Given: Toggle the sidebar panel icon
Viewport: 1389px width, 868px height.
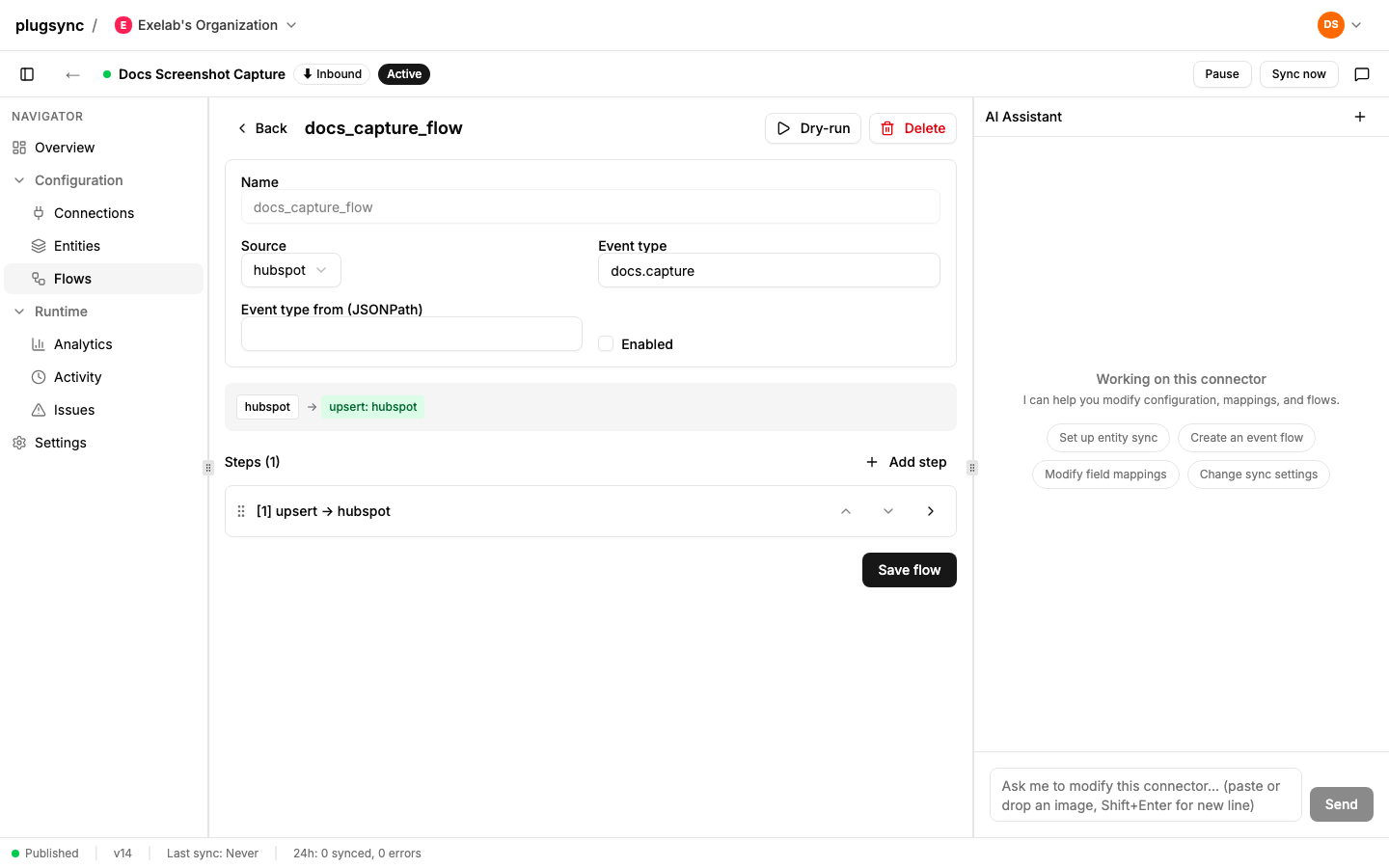Looking at the screenshot, I should pyautogui.click(x=27, y=74).
